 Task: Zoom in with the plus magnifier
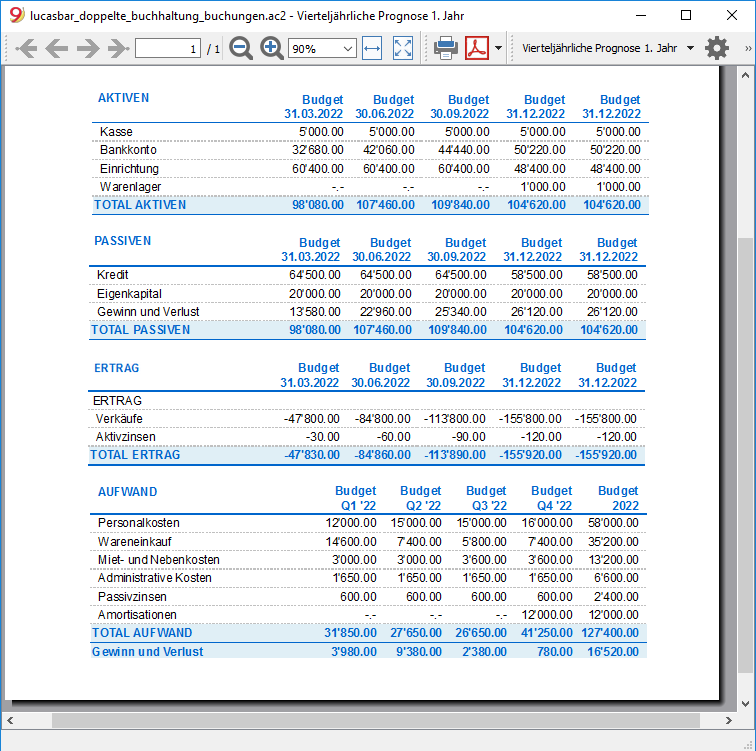click(x=271, y=48)
